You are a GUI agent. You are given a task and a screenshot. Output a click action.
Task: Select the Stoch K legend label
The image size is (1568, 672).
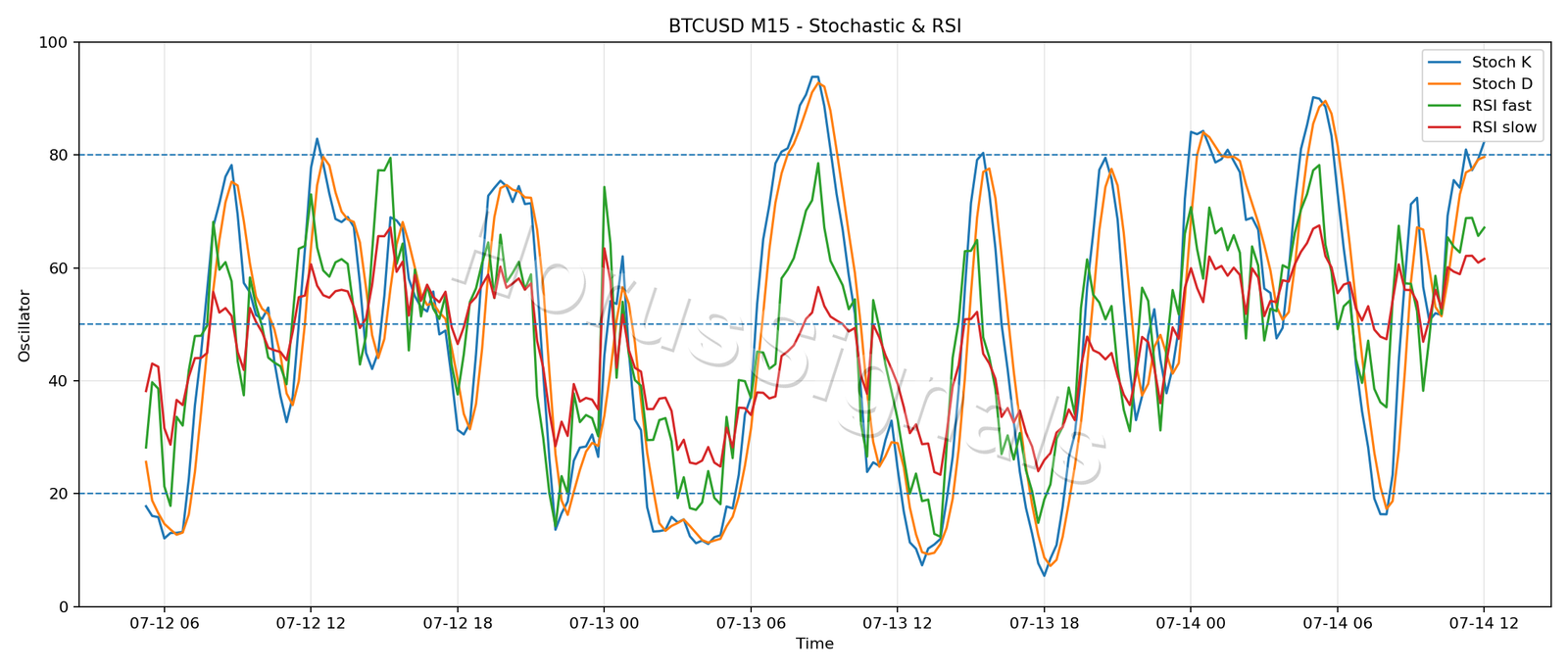pyautogui.click(x=1501, y=62)
